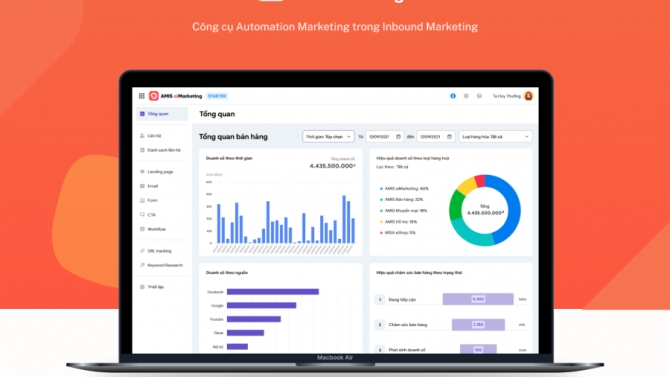
Task: Click the 4.435.500.000 total above bar chart
Action: point(332,166)
